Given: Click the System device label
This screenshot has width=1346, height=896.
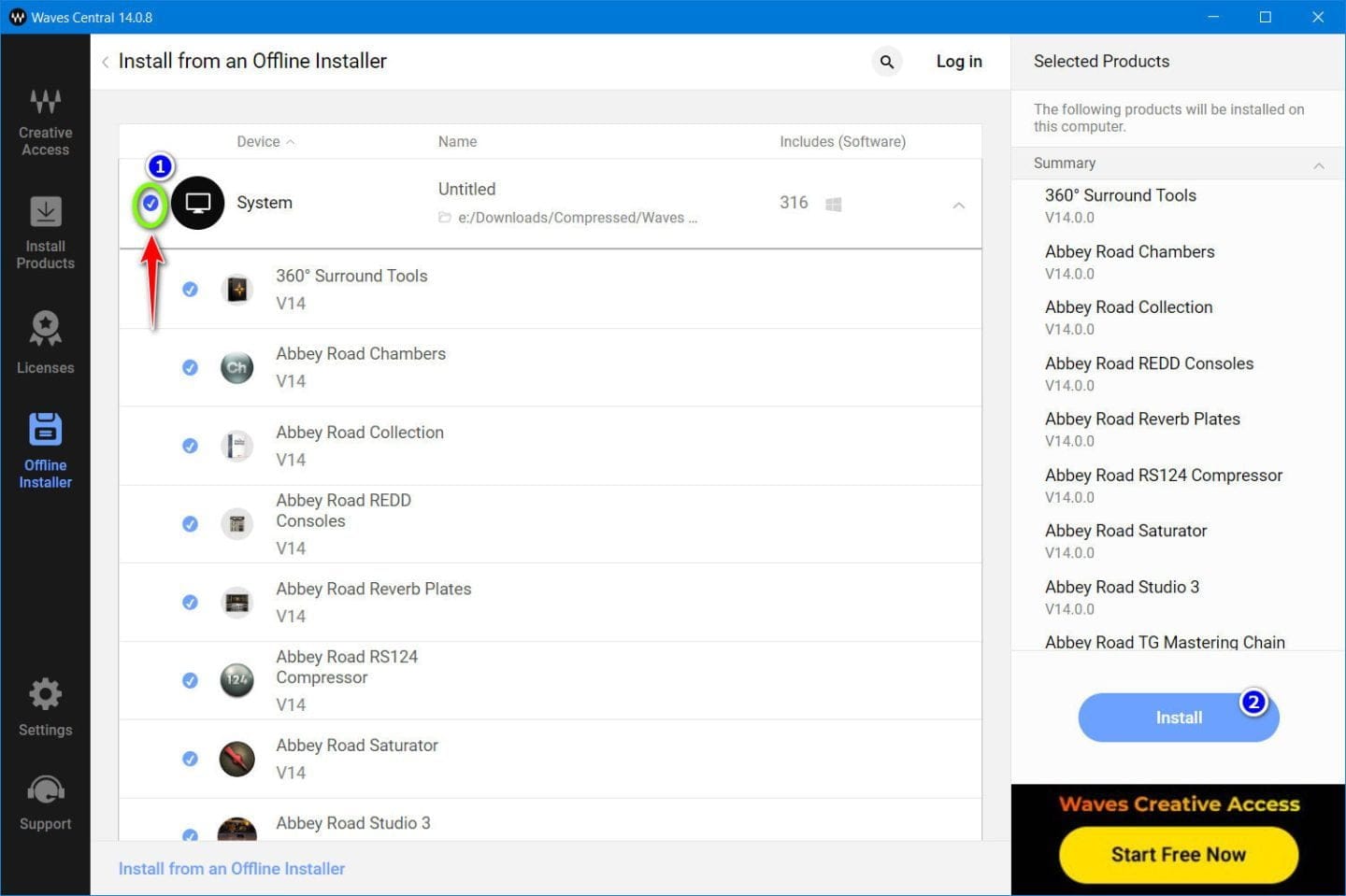Looking at the screenshot, I should [265, 203].
